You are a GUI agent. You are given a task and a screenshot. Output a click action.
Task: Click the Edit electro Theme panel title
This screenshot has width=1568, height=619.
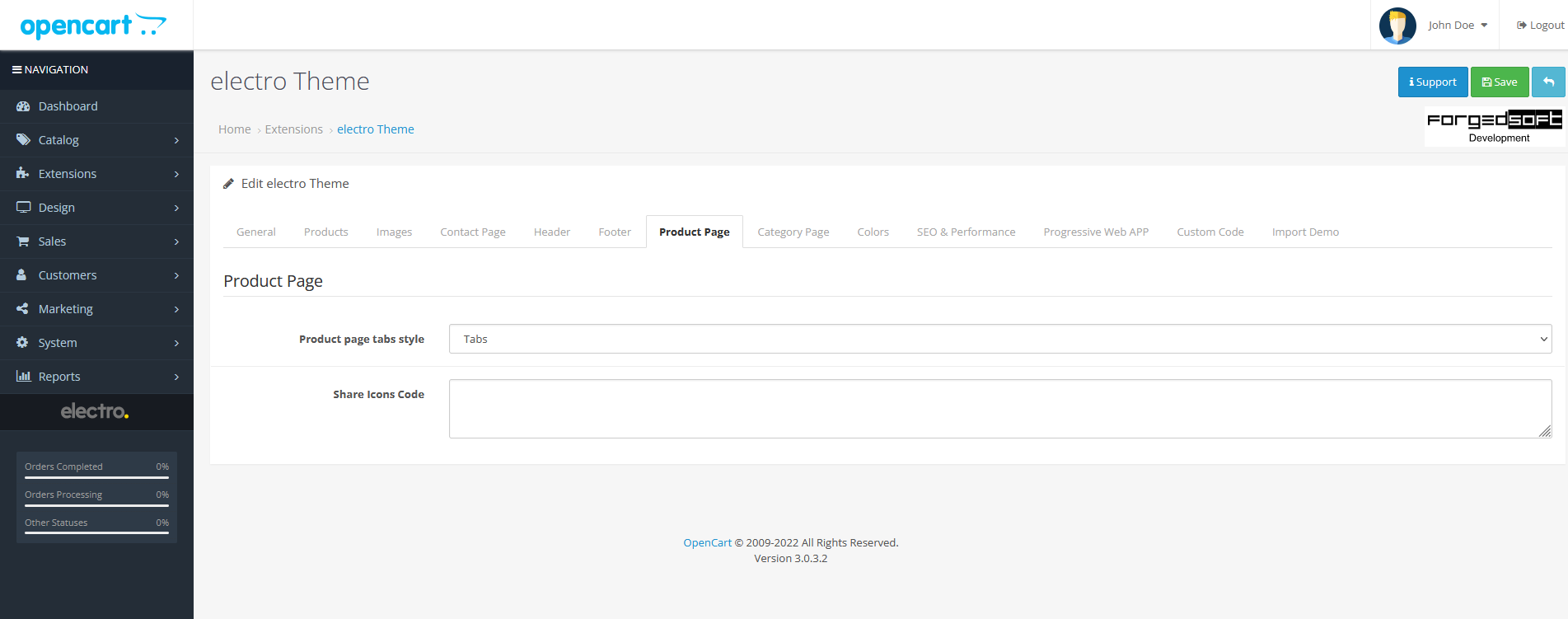click(295, 184)
